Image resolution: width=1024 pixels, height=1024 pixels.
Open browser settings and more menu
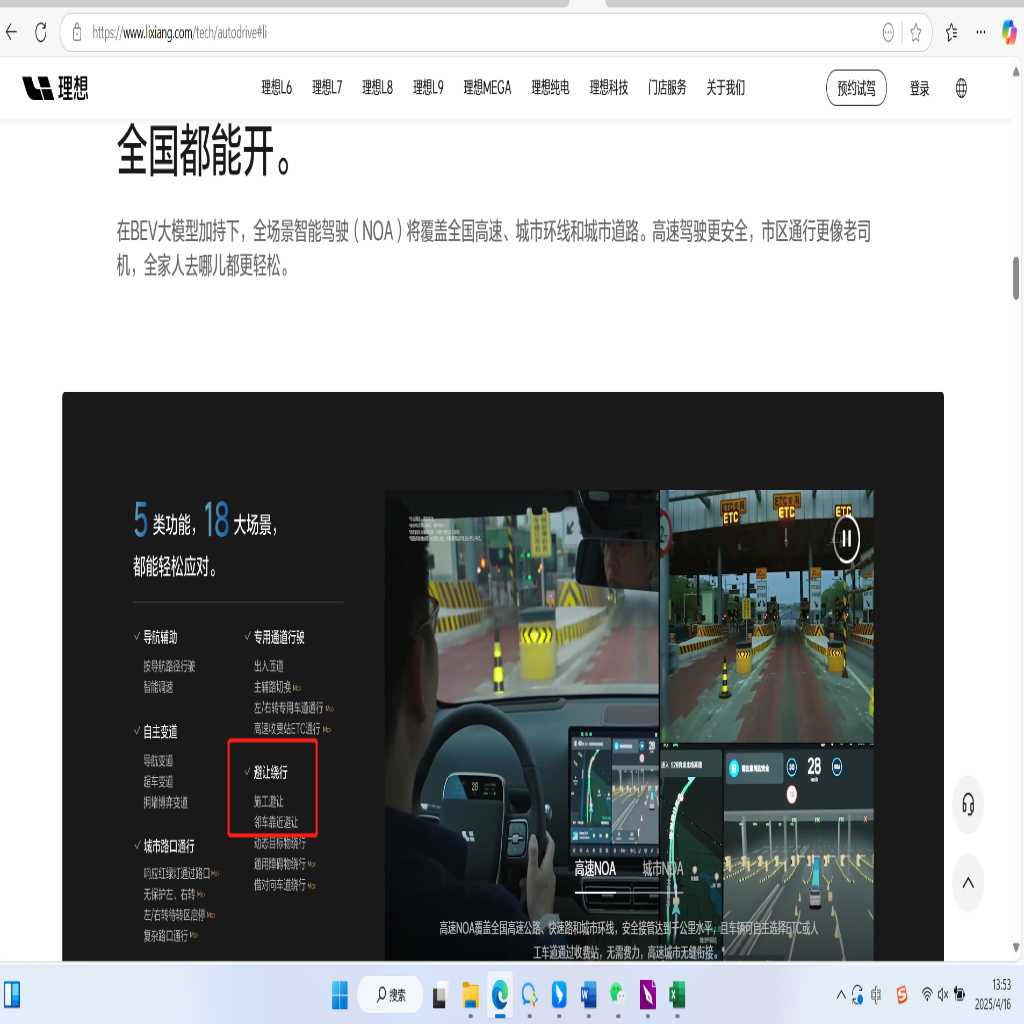point(981,32)
